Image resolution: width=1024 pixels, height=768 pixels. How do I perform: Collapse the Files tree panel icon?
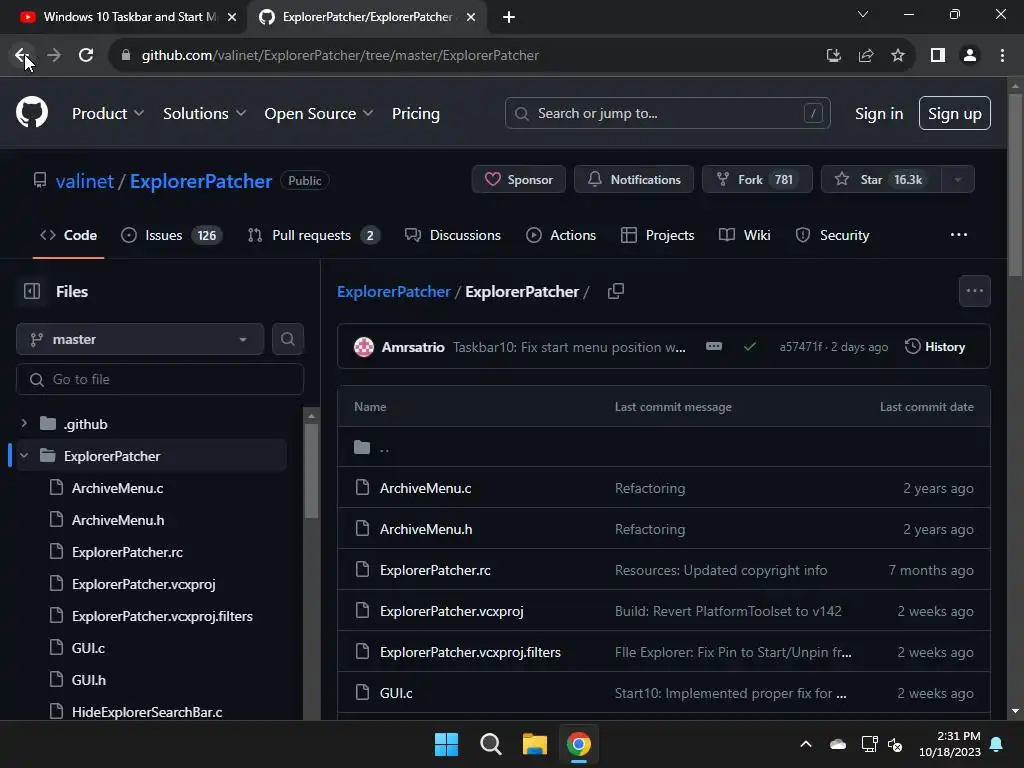31,291
